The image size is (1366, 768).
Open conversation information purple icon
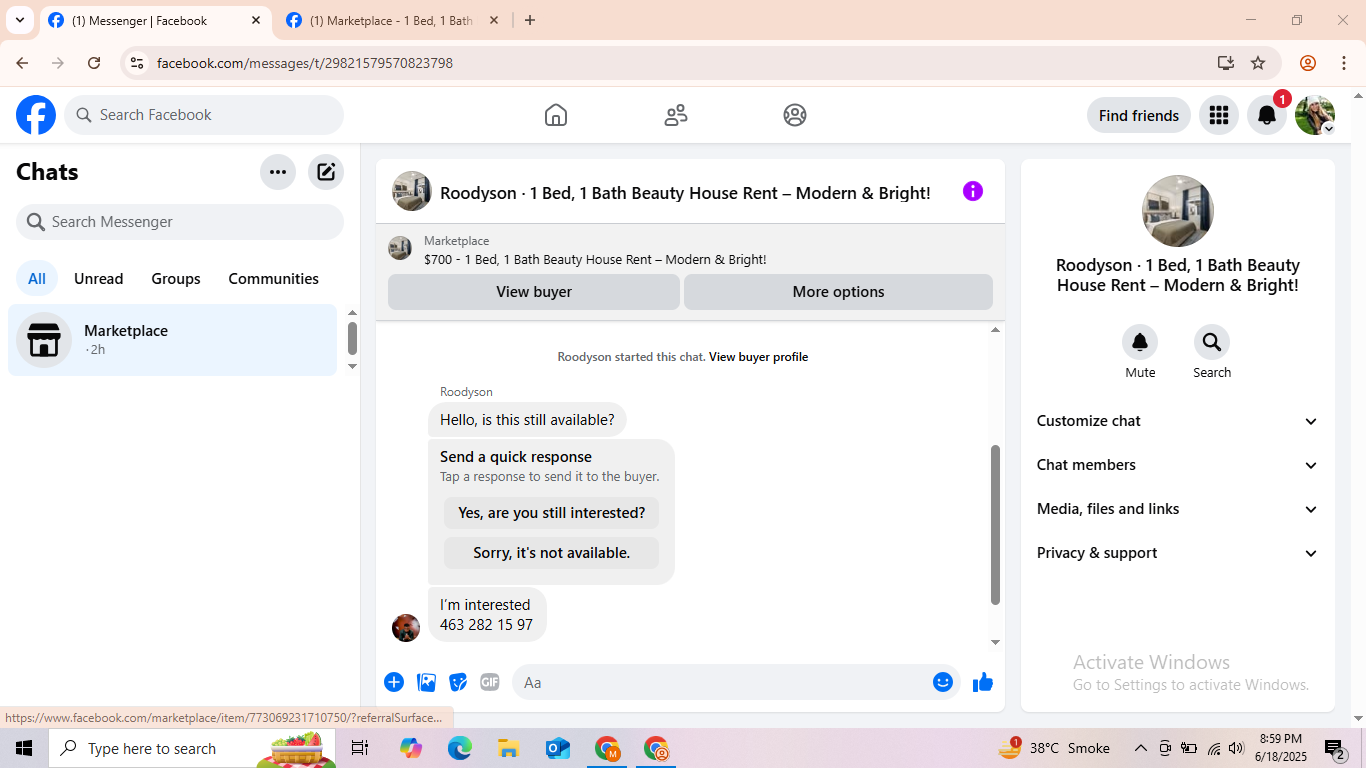973,191
